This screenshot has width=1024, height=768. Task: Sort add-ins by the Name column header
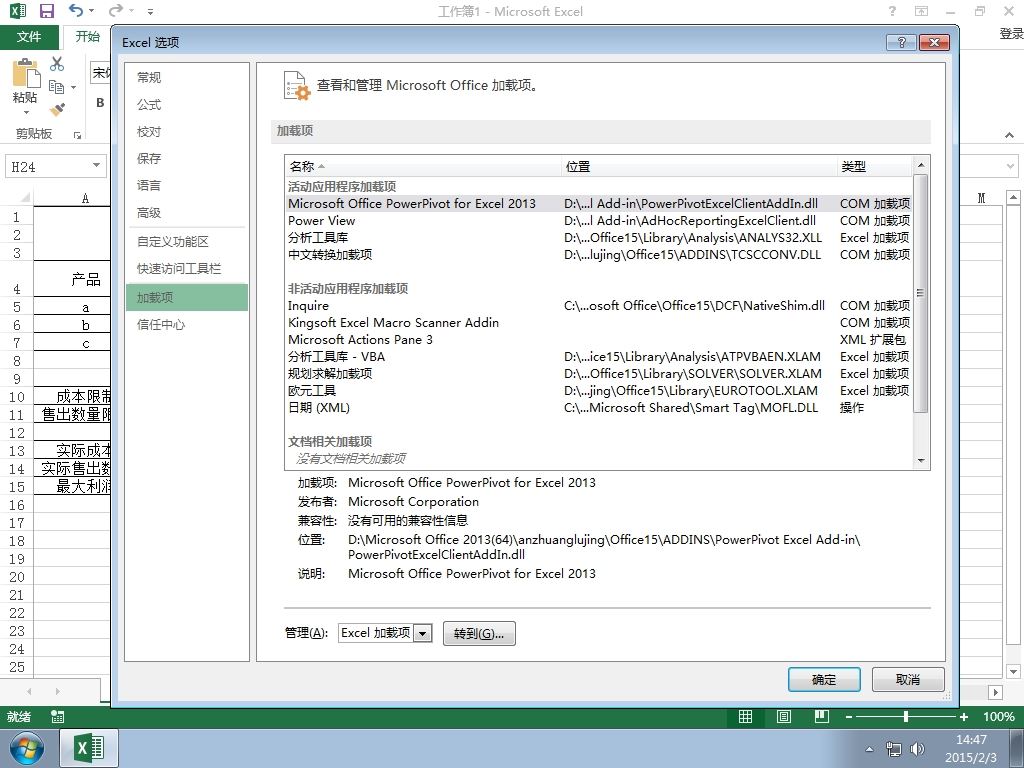coord(423,167)
